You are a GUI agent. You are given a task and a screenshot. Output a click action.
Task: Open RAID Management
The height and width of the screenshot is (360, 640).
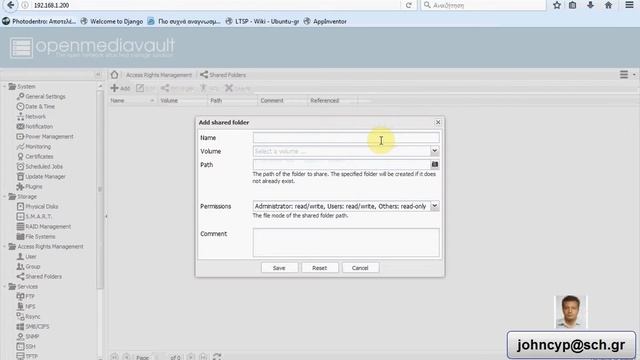(x=44, y=227)
